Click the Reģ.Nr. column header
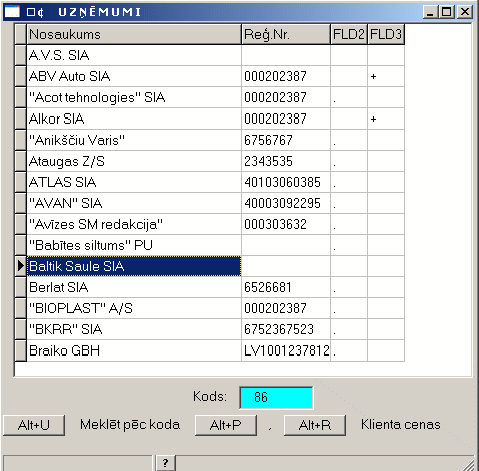Viewport: 479px width, 471px height. tap(286, 34)
